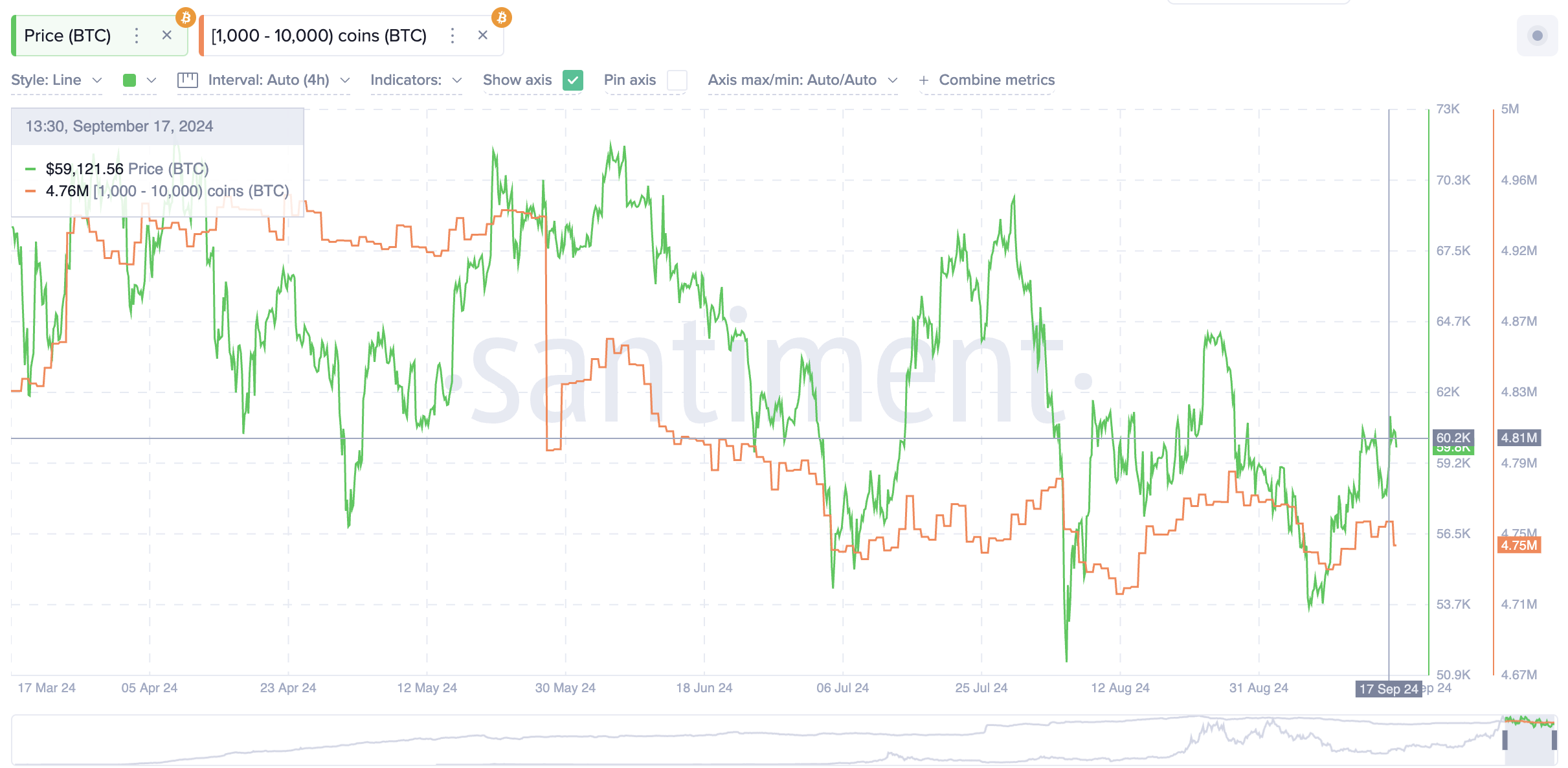The width and height of the screenshot is (1568, 768).
Task: Open the green line color swatch
Action: pos(129,80)
